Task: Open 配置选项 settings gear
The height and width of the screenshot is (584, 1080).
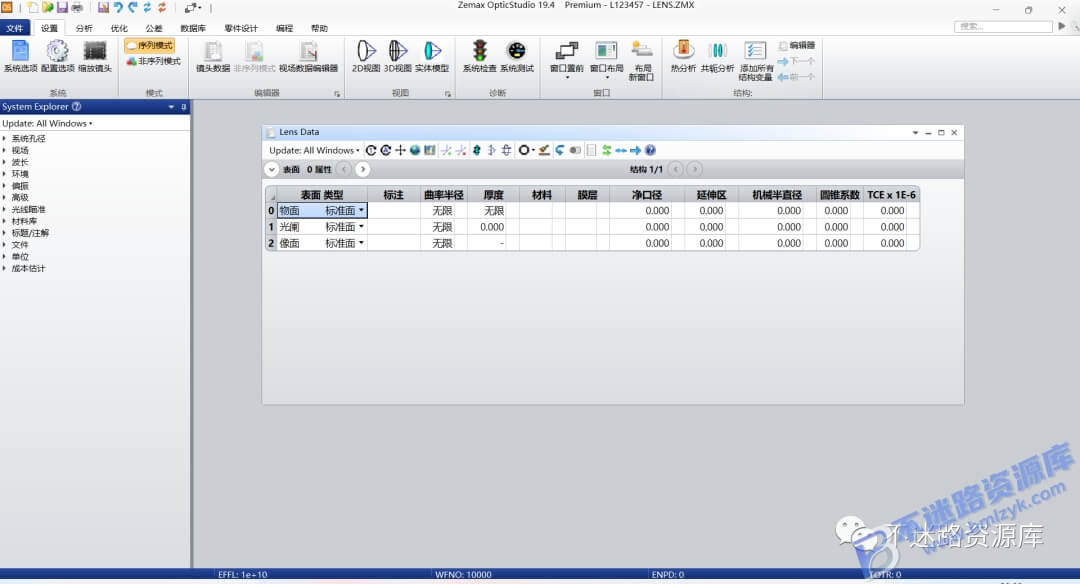Action: click(57, 56)
